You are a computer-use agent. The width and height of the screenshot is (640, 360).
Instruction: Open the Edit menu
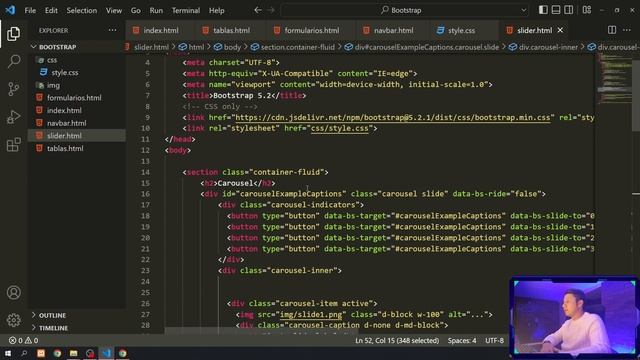pyautogui.click(x=51, y=10)
